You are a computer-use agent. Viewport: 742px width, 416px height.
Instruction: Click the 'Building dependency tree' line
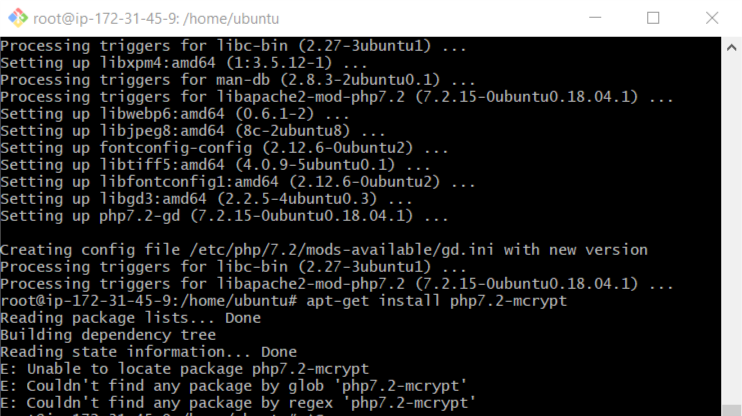click(x=108, y=335)
